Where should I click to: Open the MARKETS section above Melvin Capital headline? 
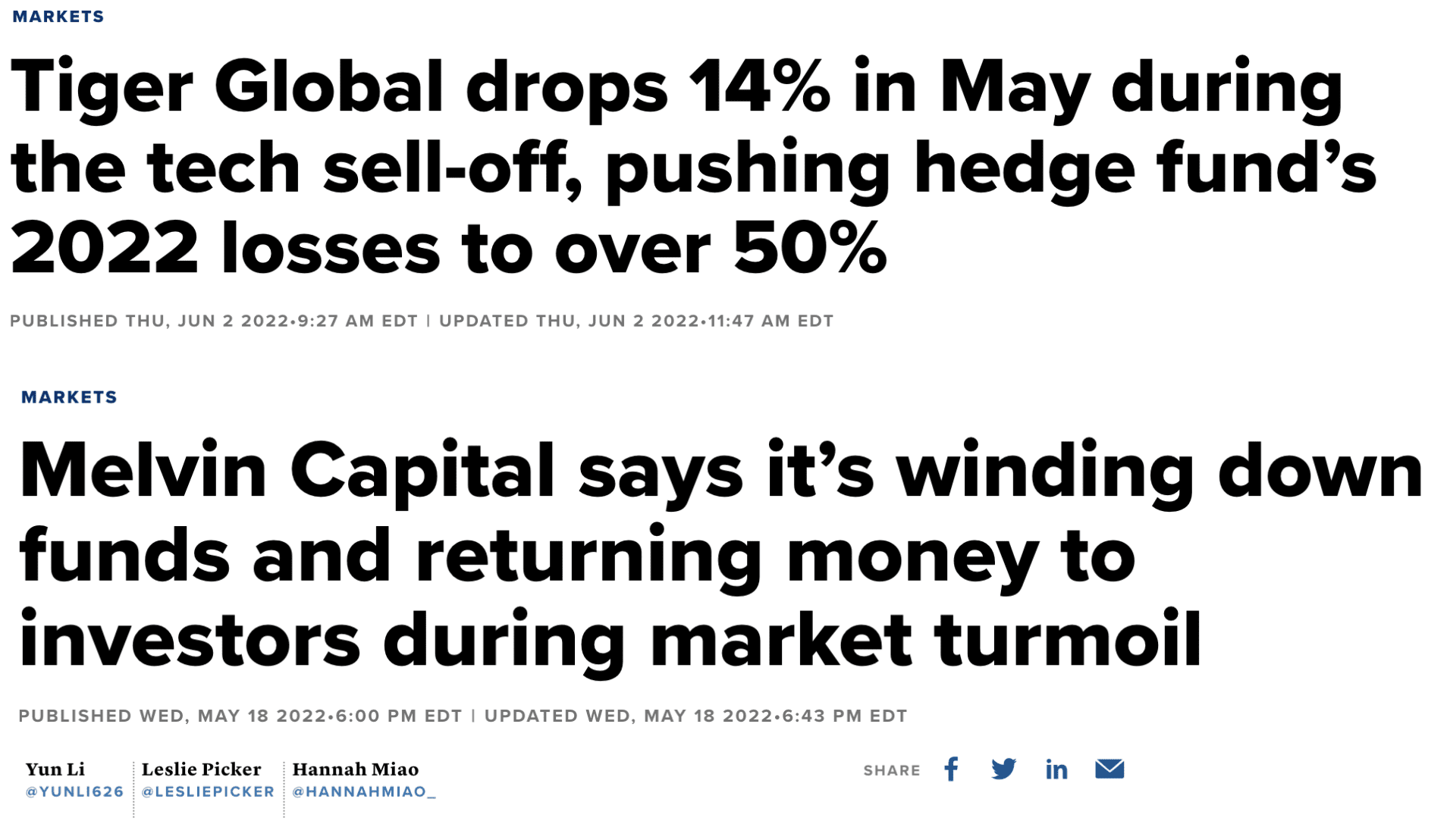tap(69, 397)
